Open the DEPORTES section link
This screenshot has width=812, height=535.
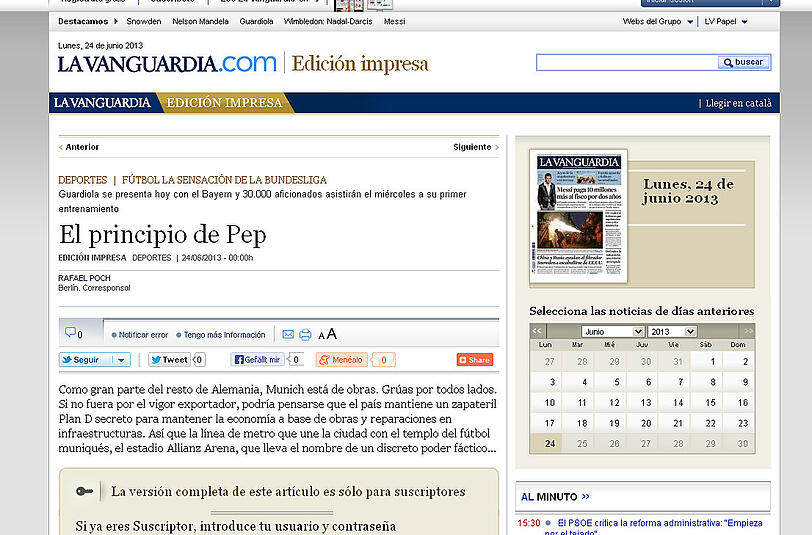click(x=82, y=180)
